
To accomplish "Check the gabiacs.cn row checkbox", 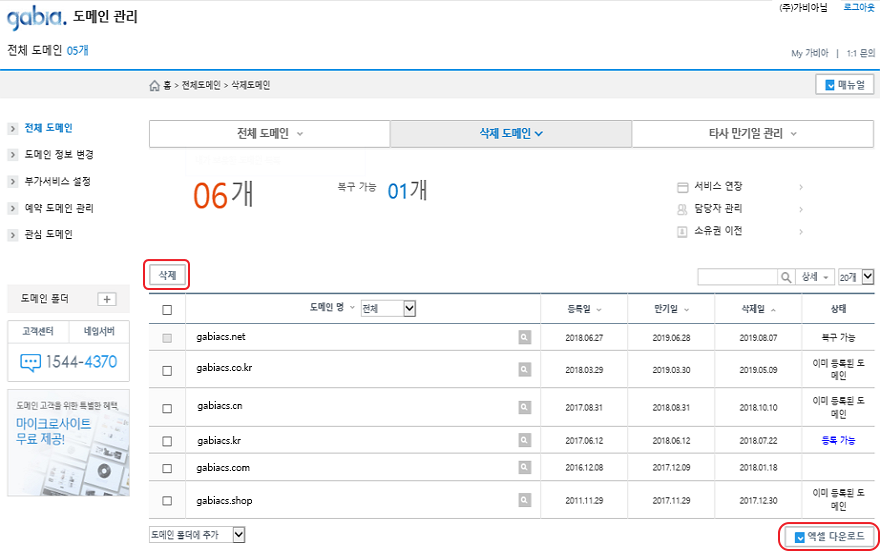I will [x=167, y=408].
